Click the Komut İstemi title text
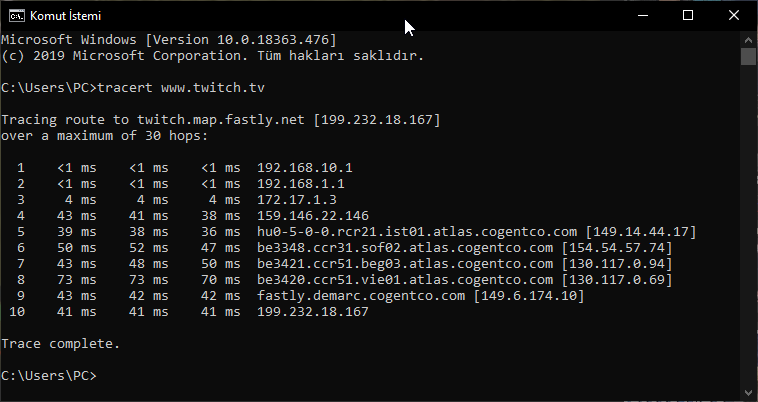 pos(65,16)
